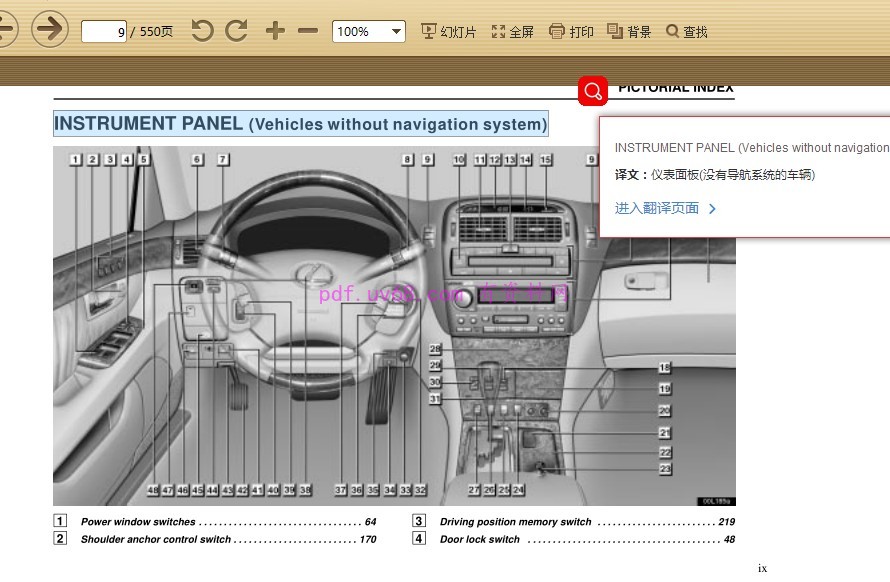The image size is (890, 582).
Task: Click the Driving position memory switch entry
Action: coord(516,522)
